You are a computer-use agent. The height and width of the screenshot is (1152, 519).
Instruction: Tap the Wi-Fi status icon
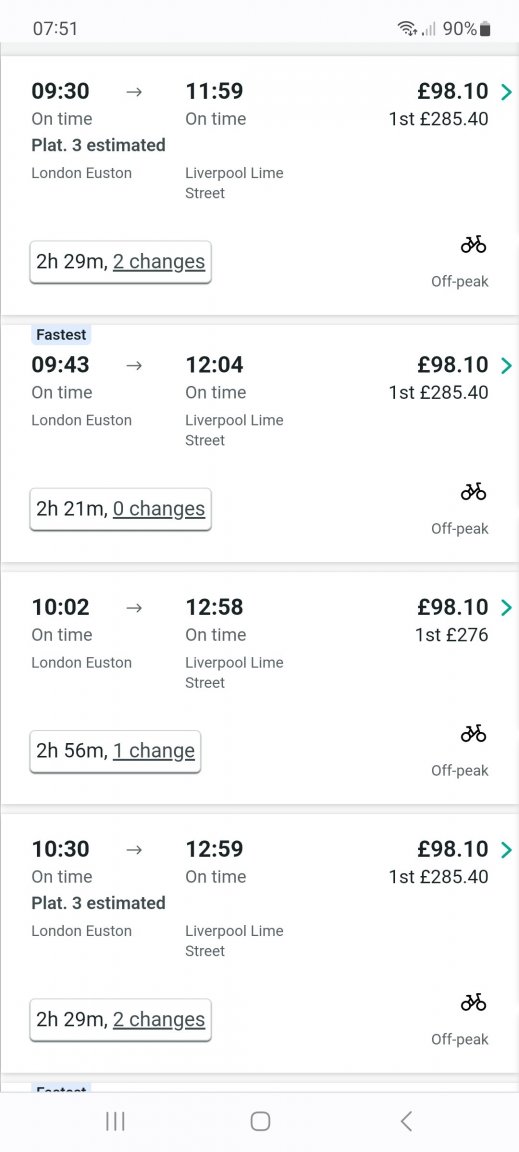point(407,29)
